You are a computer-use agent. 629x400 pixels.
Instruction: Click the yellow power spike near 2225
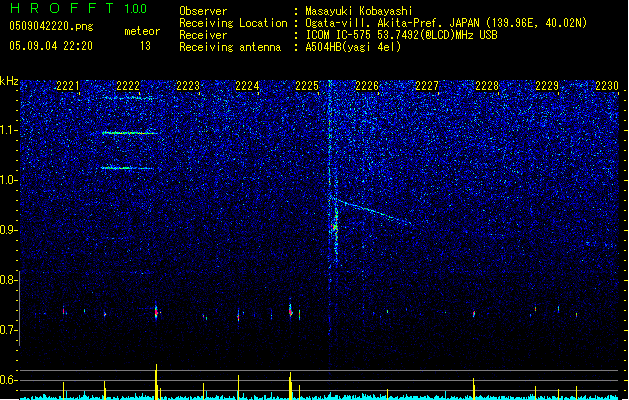pyautogui.click(x=290, y=386)
